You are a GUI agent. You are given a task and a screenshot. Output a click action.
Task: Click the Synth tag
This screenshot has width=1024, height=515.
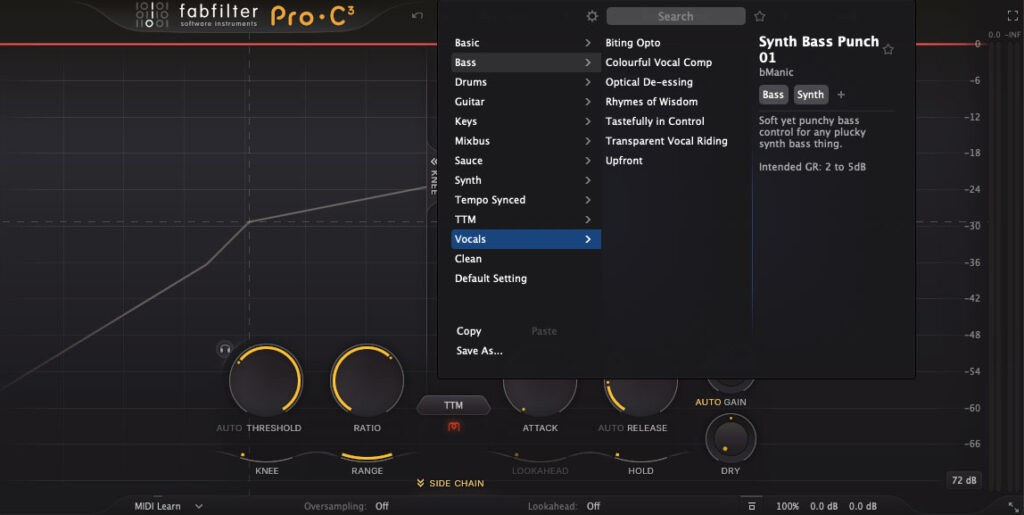click(x=810, y=95)
